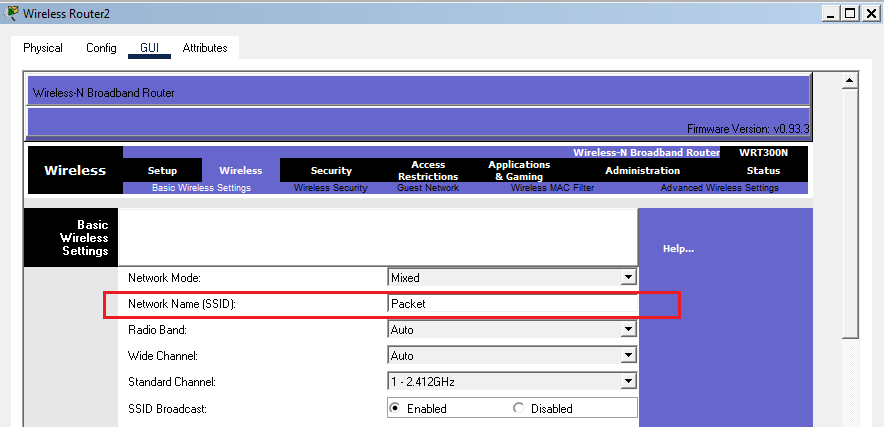Select the Attributes tab
The image size is (884, 427).
204,48
